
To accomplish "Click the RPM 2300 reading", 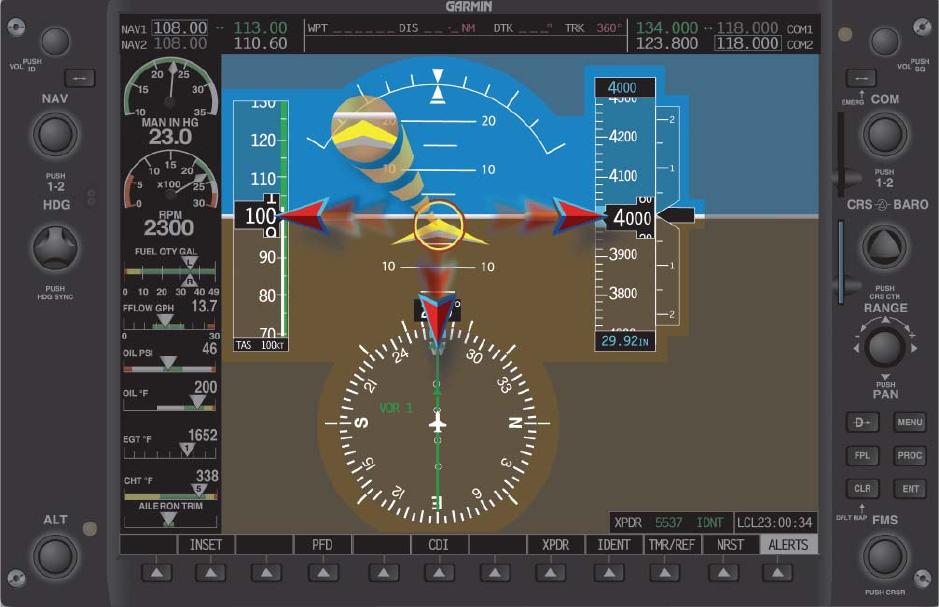I will pos(169,228).
